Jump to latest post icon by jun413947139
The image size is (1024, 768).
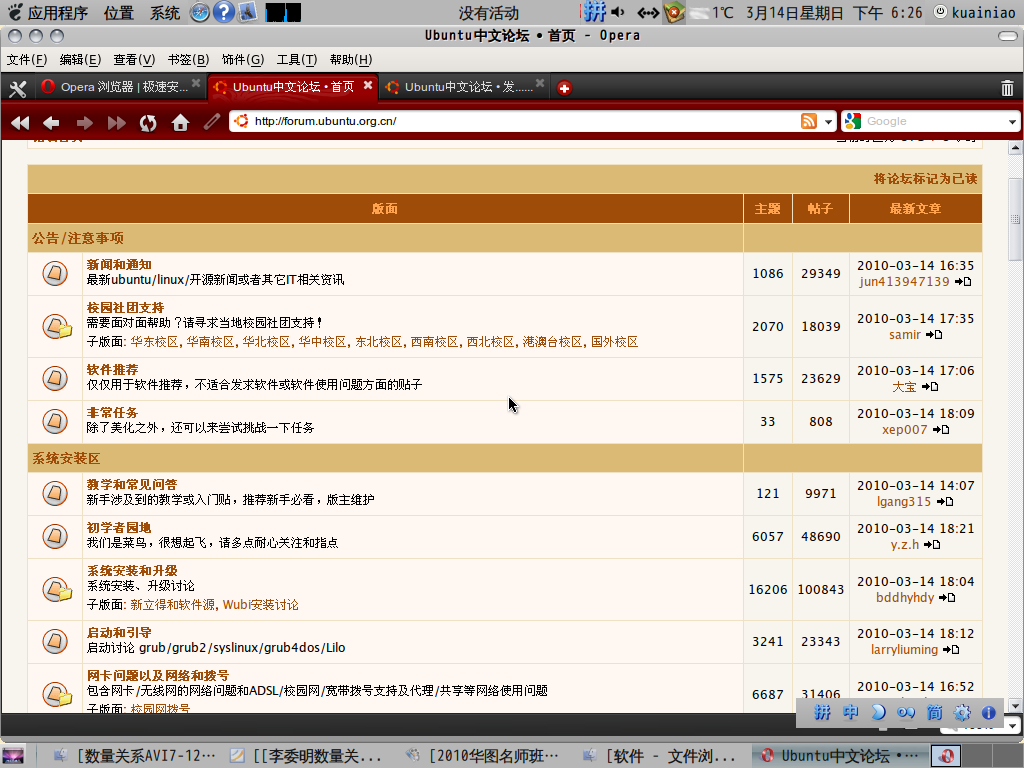coord(963,281)
